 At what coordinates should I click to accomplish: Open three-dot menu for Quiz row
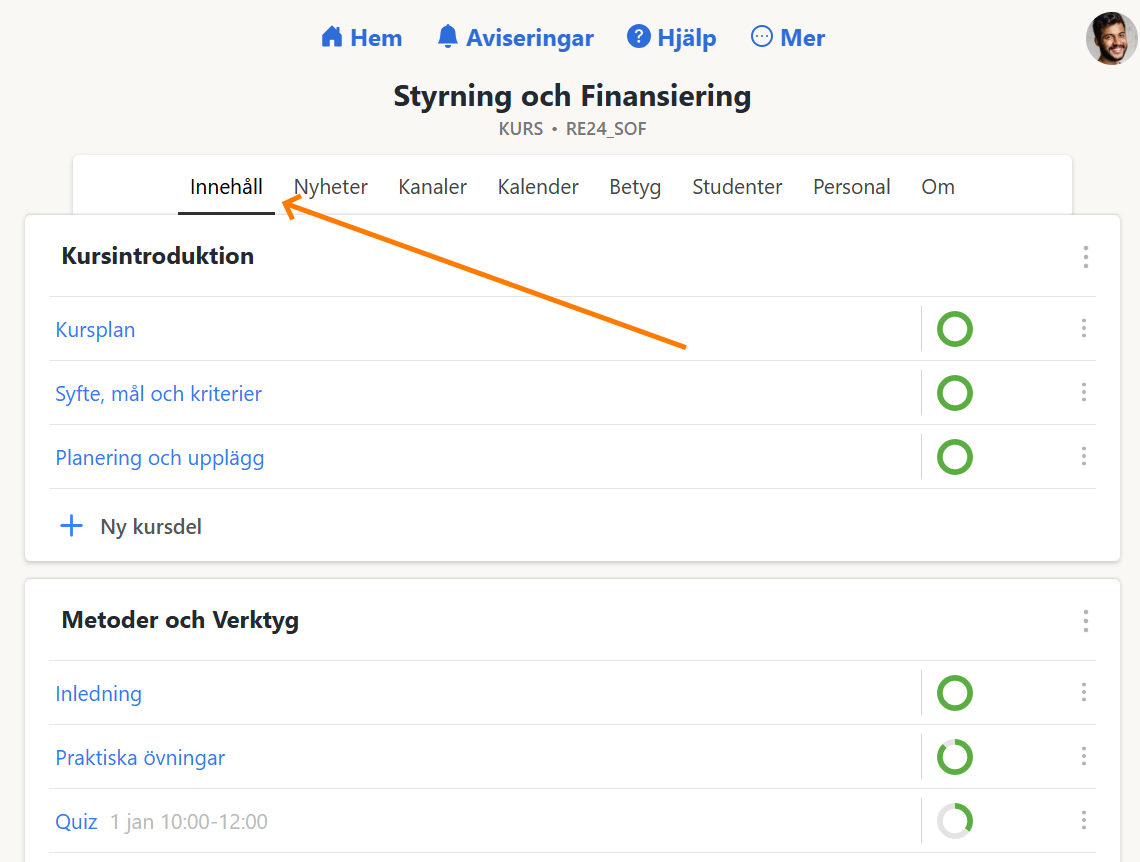click(x=1083, y=821)
